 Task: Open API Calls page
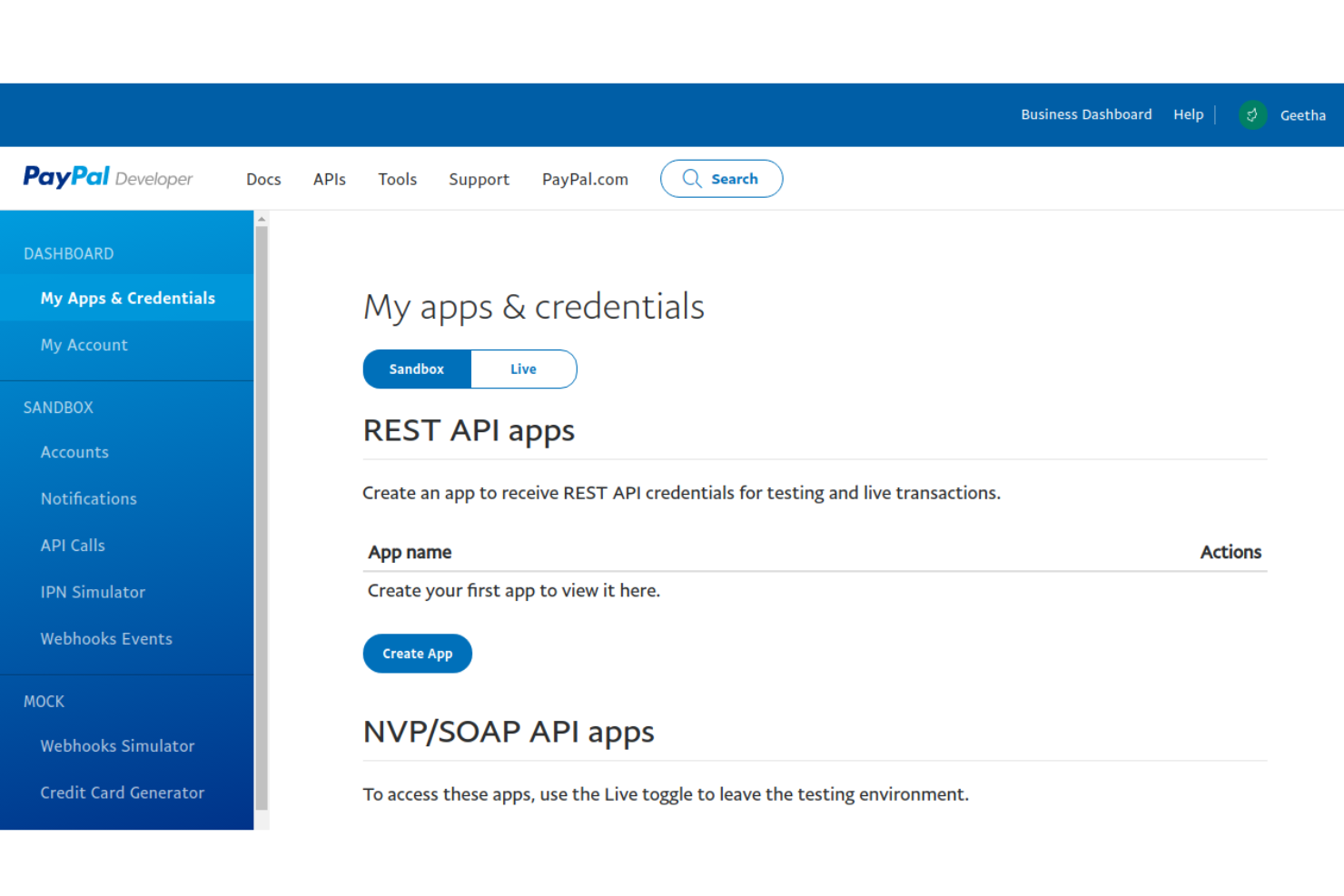pyautogui.click(x=73, y=546)
